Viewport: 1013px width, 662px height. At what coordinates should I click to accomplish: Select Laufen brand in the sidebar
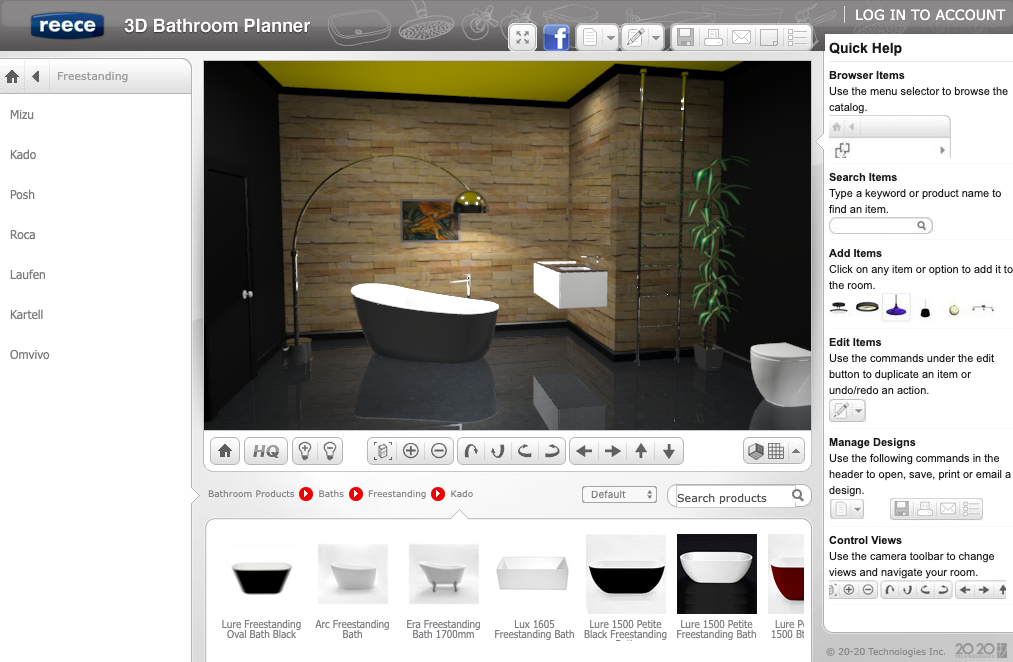click(27, 275)
